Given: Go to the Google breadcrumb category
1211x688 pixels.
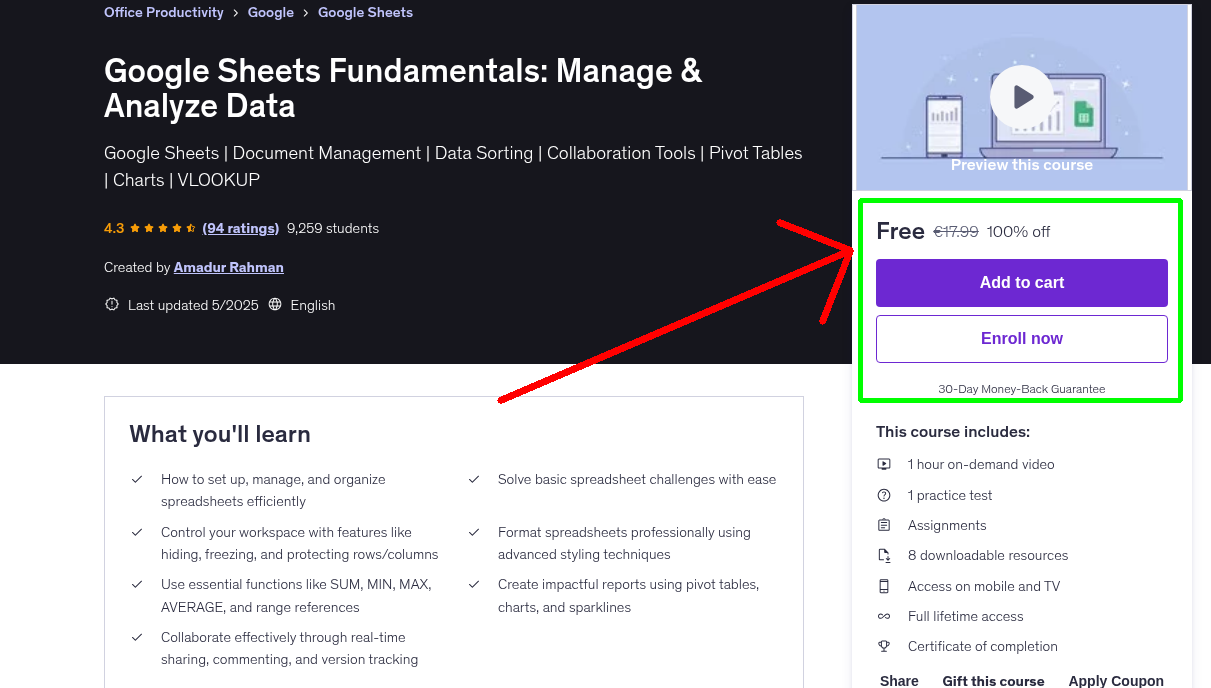Looking at the screenshot, I should (271, 13).
